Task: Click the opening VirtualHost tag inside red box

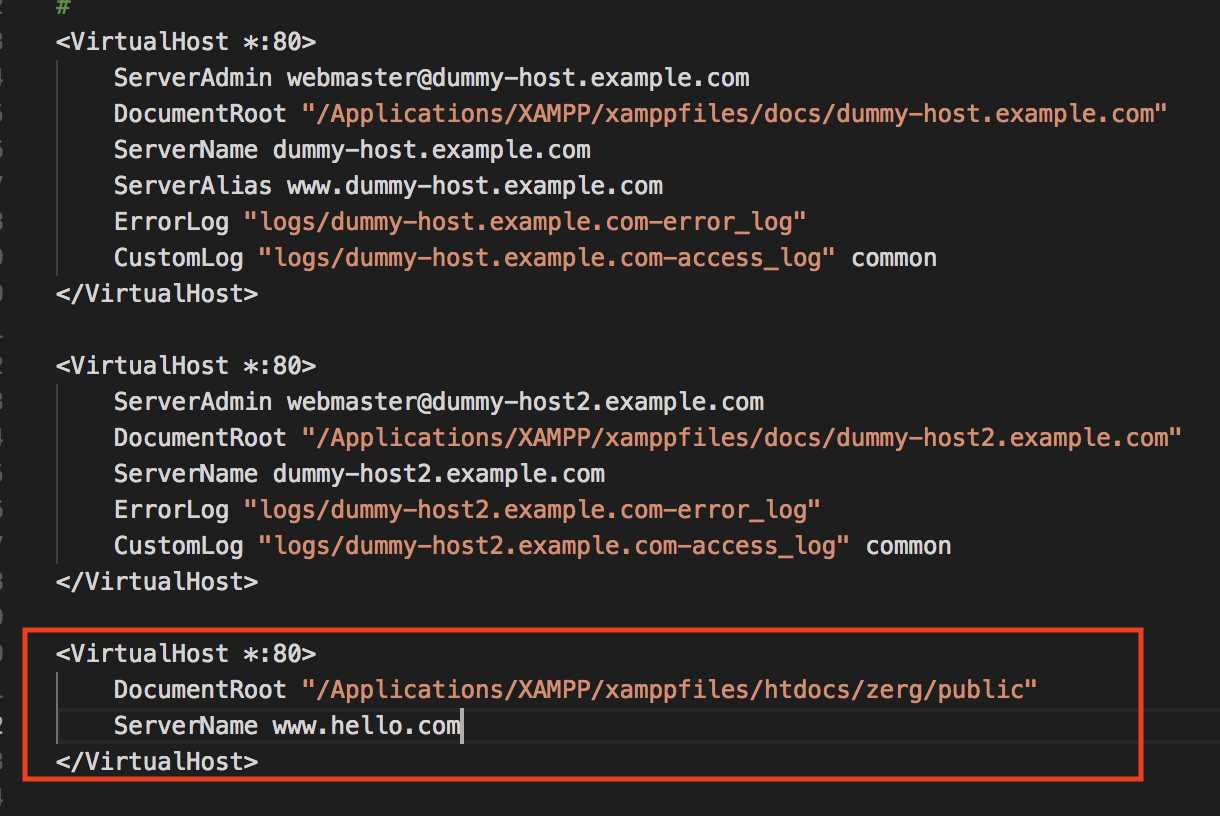Action: click(186, 654)
